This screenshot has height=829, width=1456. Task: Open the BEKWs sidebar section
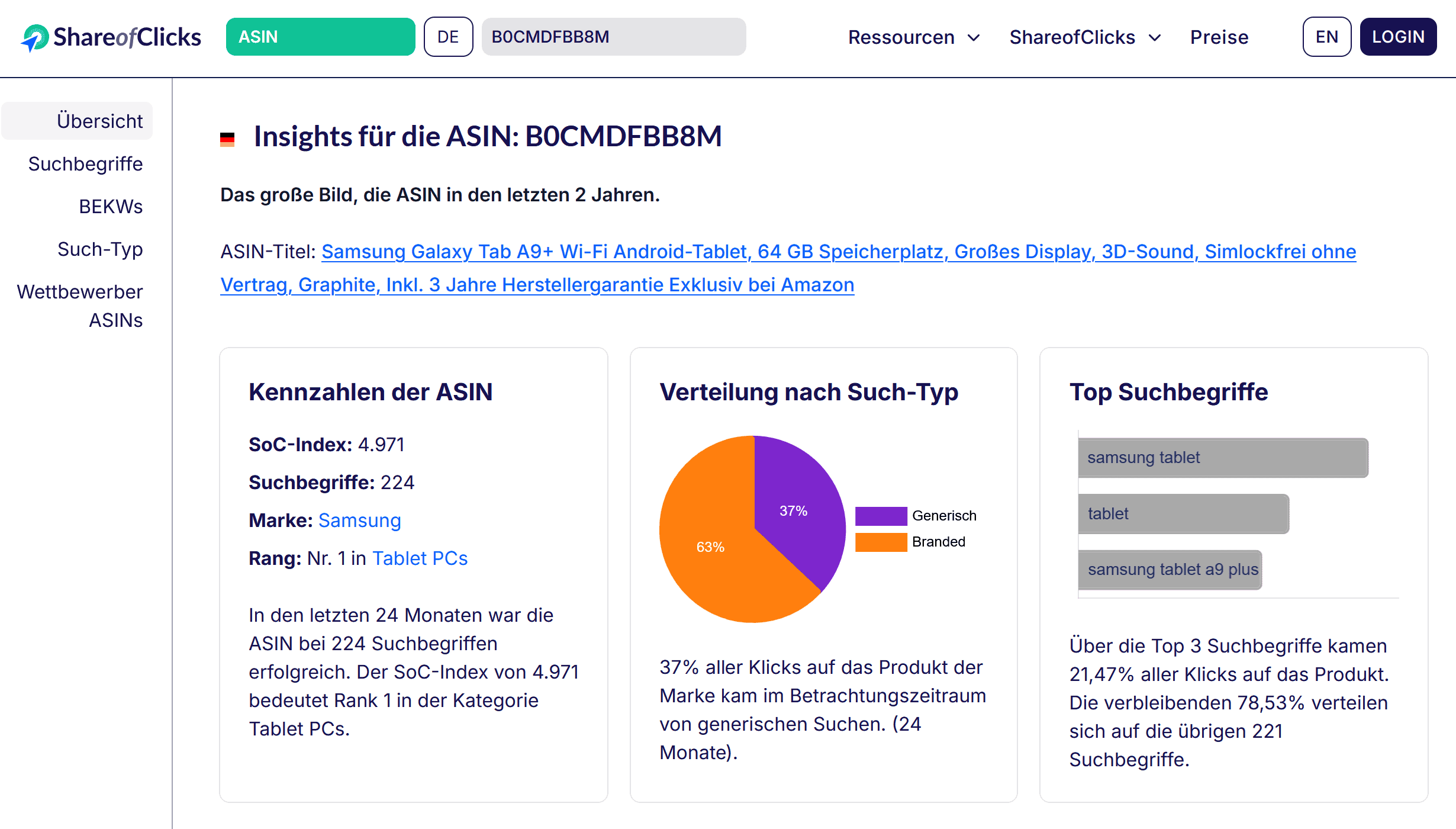tap(111, 206)
